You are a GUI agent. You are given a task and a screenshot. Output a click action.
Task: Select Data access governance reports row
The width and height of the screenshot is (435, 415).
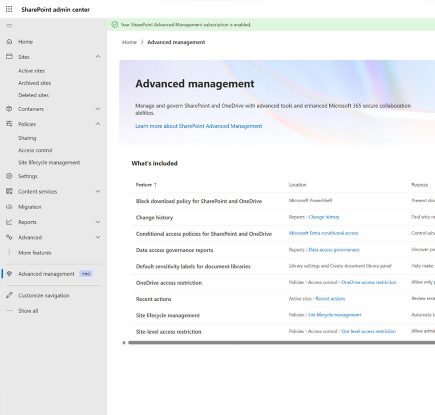point(174,250)
